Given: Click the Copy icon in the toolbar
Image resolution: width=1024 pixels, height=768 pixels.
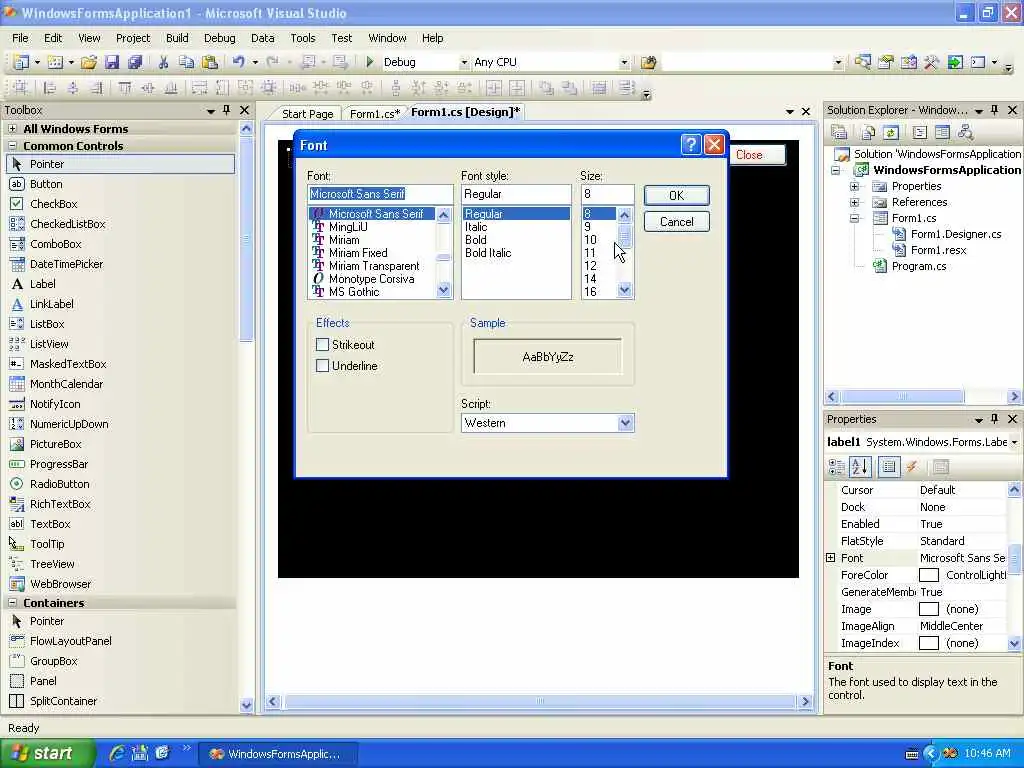Looking at the screenshot, I should point(186,62).
